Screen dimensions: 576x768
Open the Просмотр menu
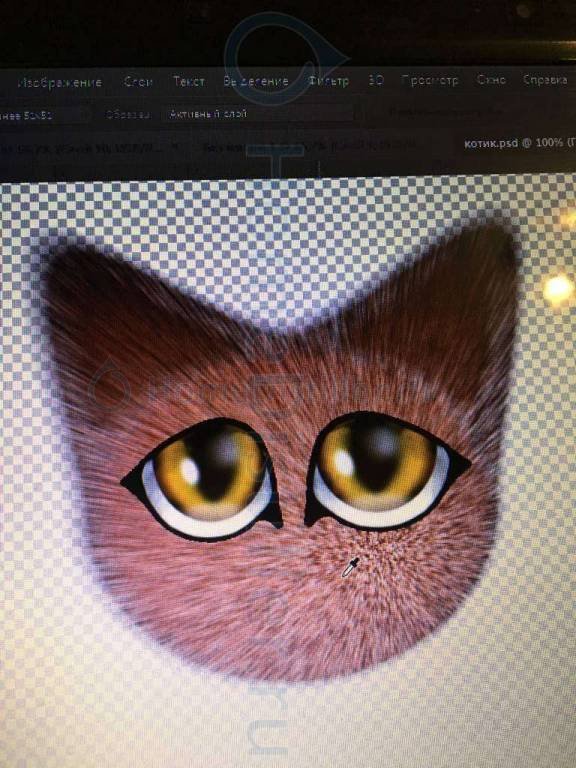pos(430,80)
